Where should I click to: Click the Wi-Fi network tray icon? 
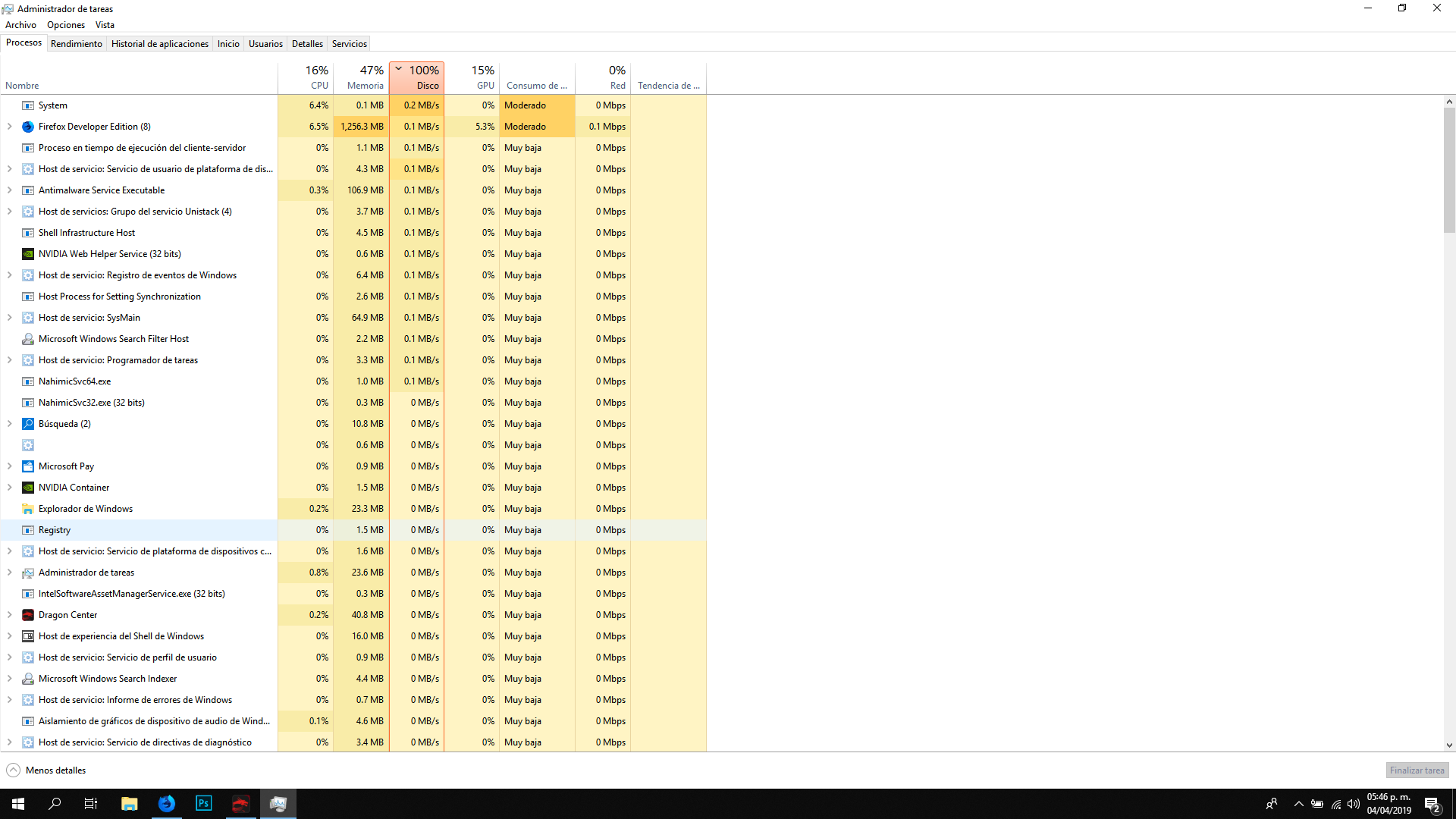[x=1336, y=804]
